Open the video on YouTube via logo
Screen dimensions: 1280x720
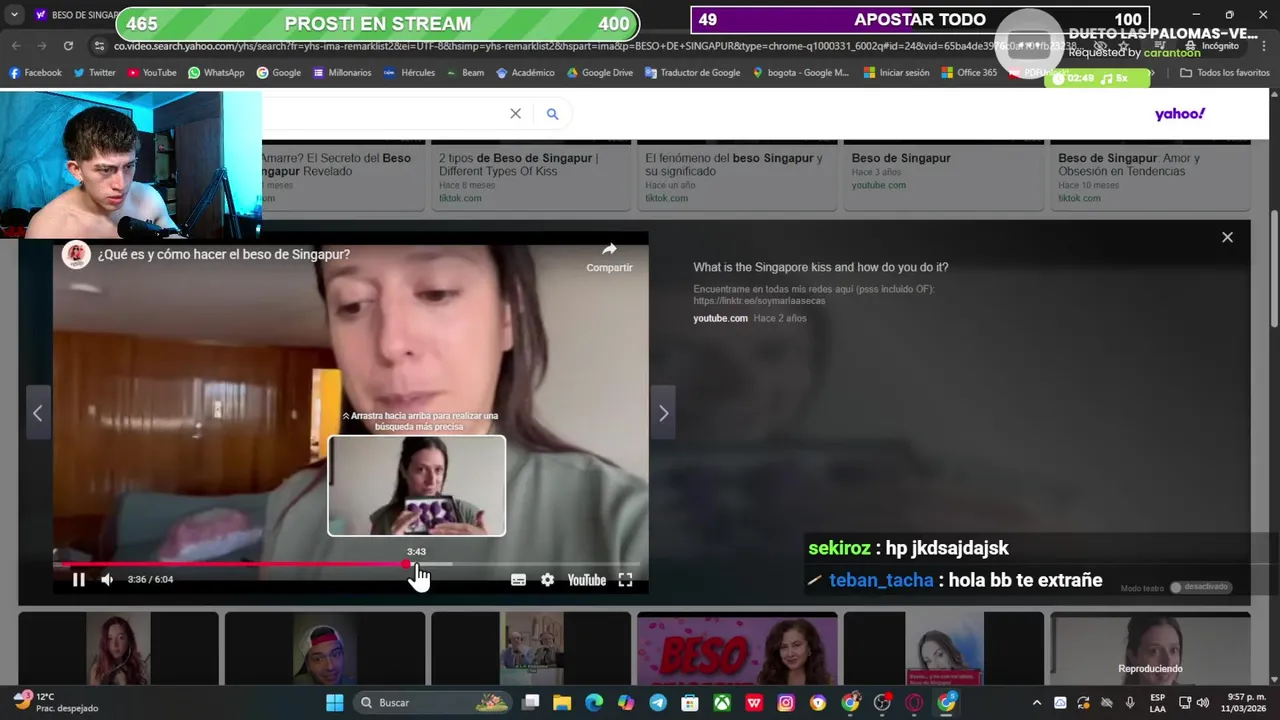[x=586, y=580]
